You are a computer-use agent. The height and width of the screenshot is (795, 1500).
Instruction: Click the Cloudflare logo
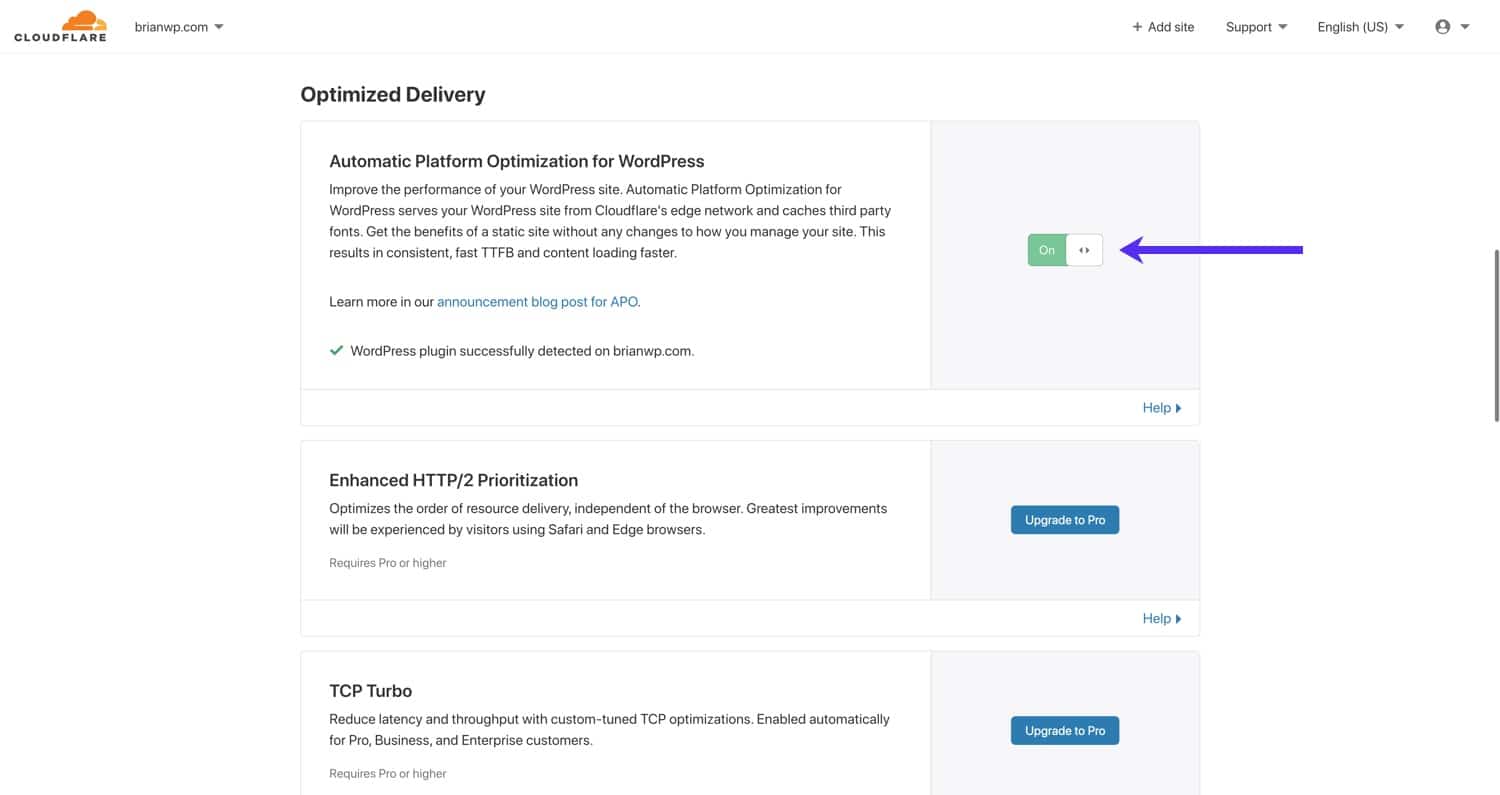(60, 26)
